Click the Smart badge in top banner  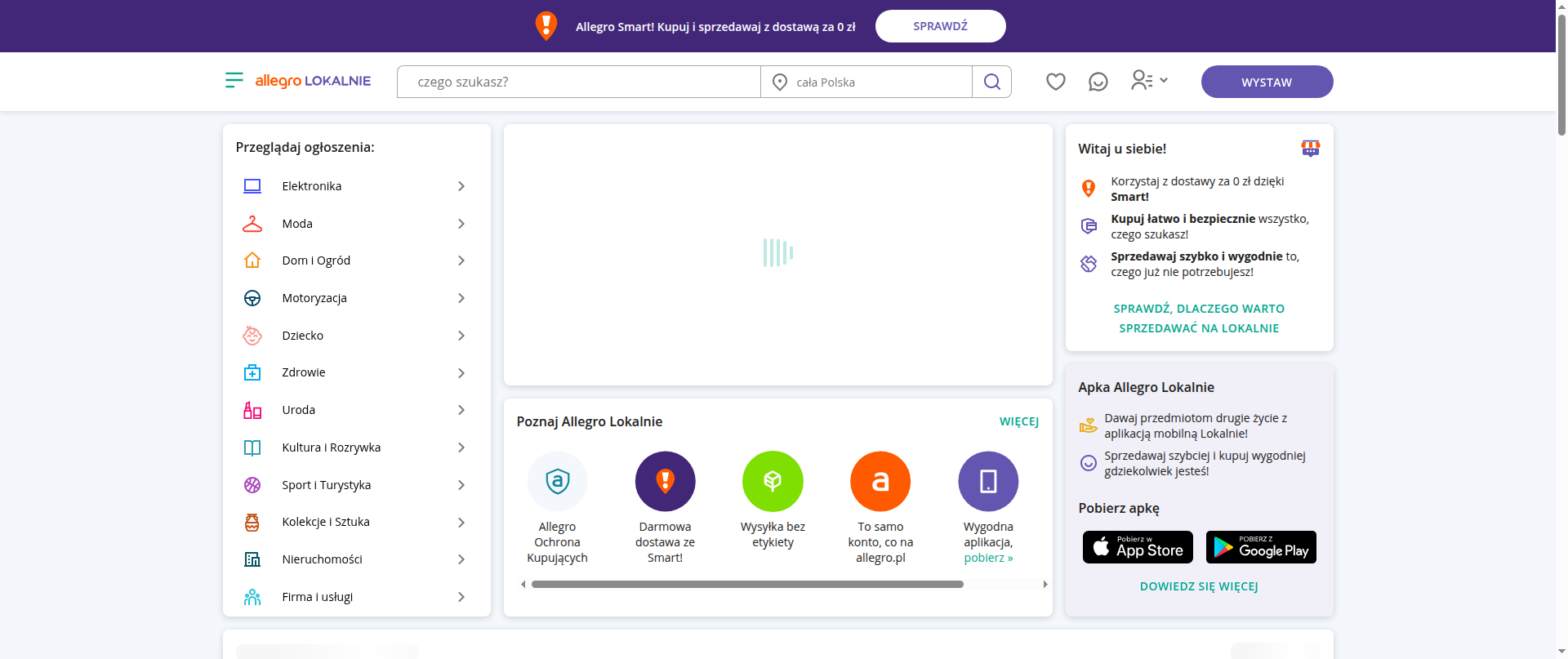pyautogui.click(x=546, y=26)
